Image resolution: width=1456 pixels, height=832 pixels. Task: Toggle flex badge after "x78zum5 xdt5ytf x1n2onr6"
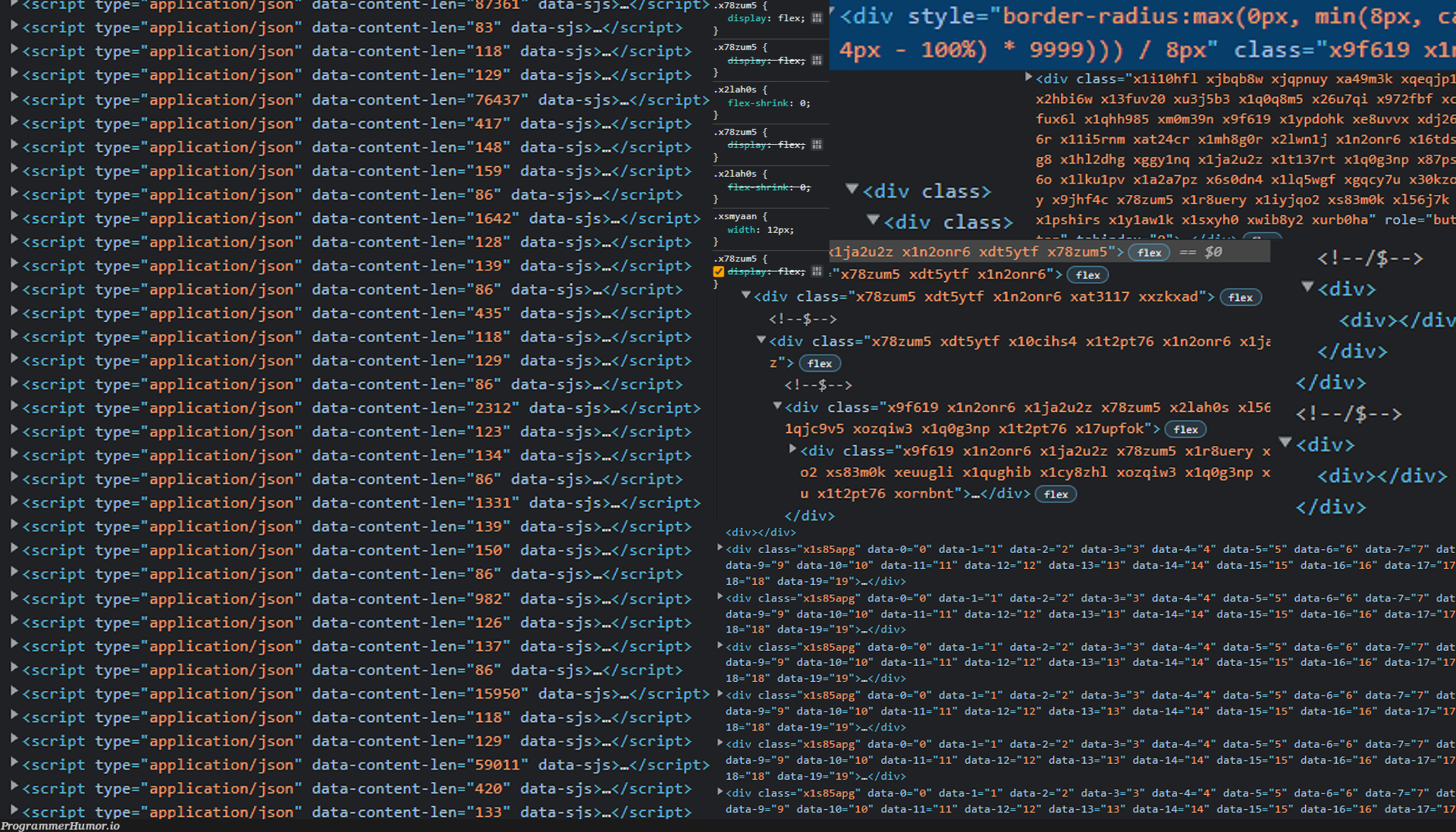(1087, 275)
